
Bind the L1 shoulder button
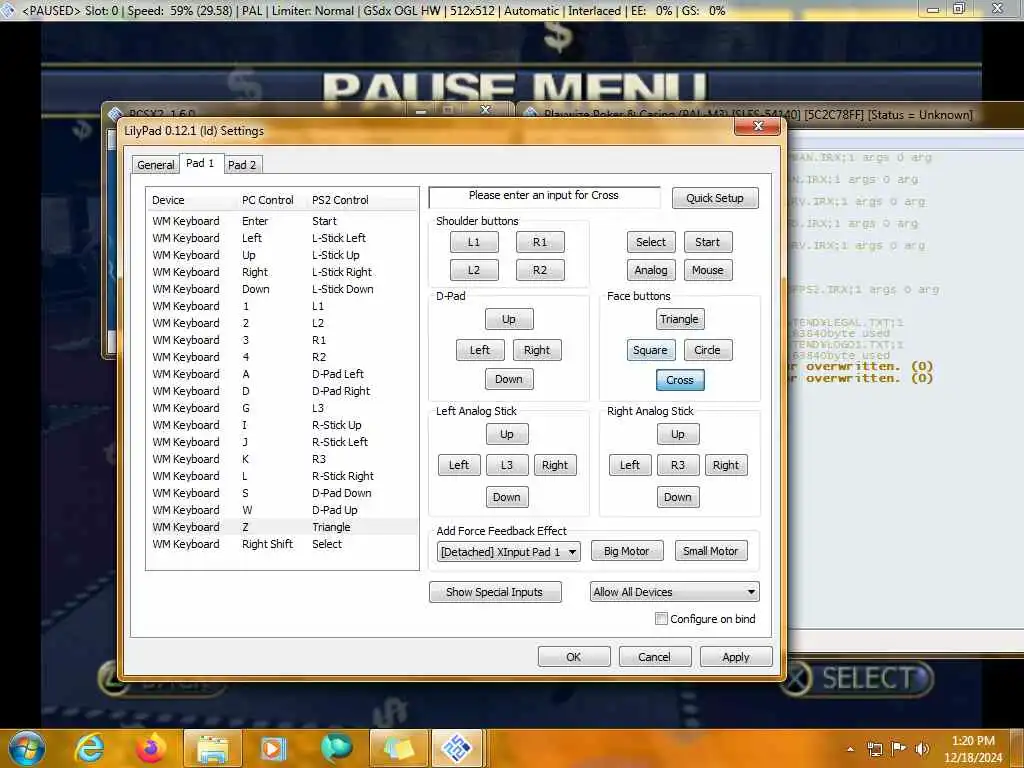[474, 242]
